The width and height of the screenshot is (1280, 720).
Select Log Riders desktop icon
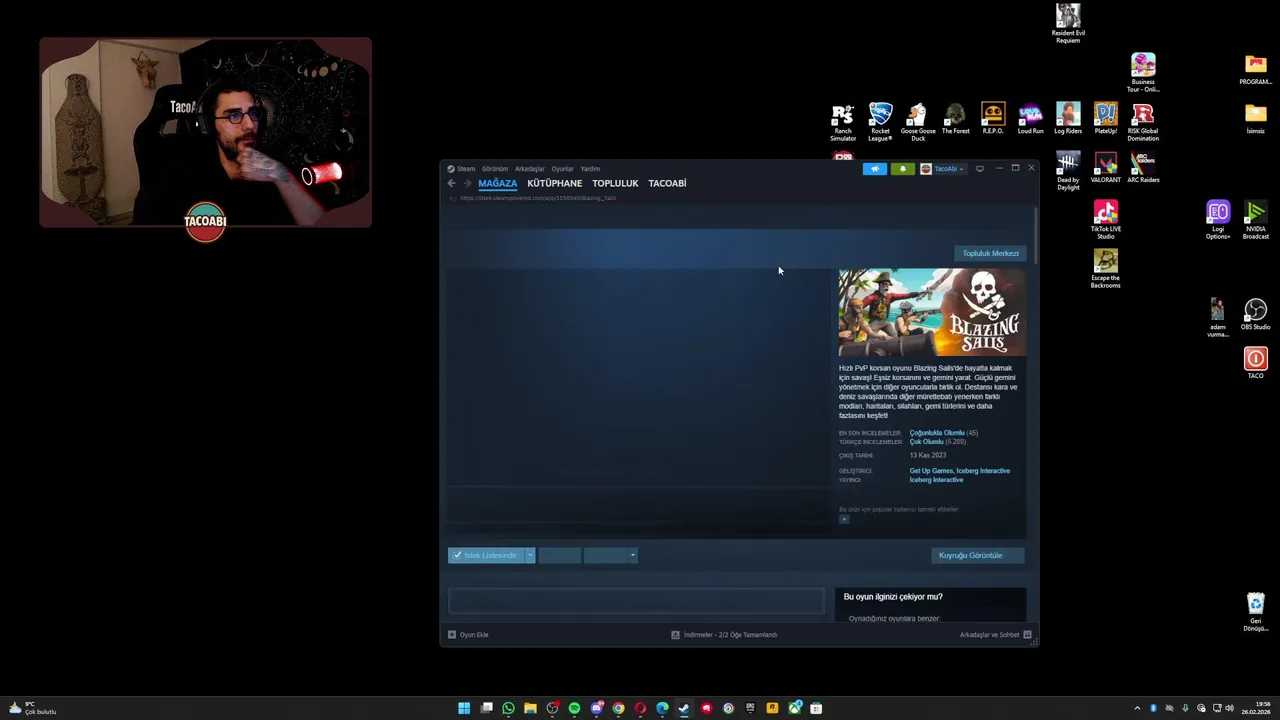(x=1068, y=119)
